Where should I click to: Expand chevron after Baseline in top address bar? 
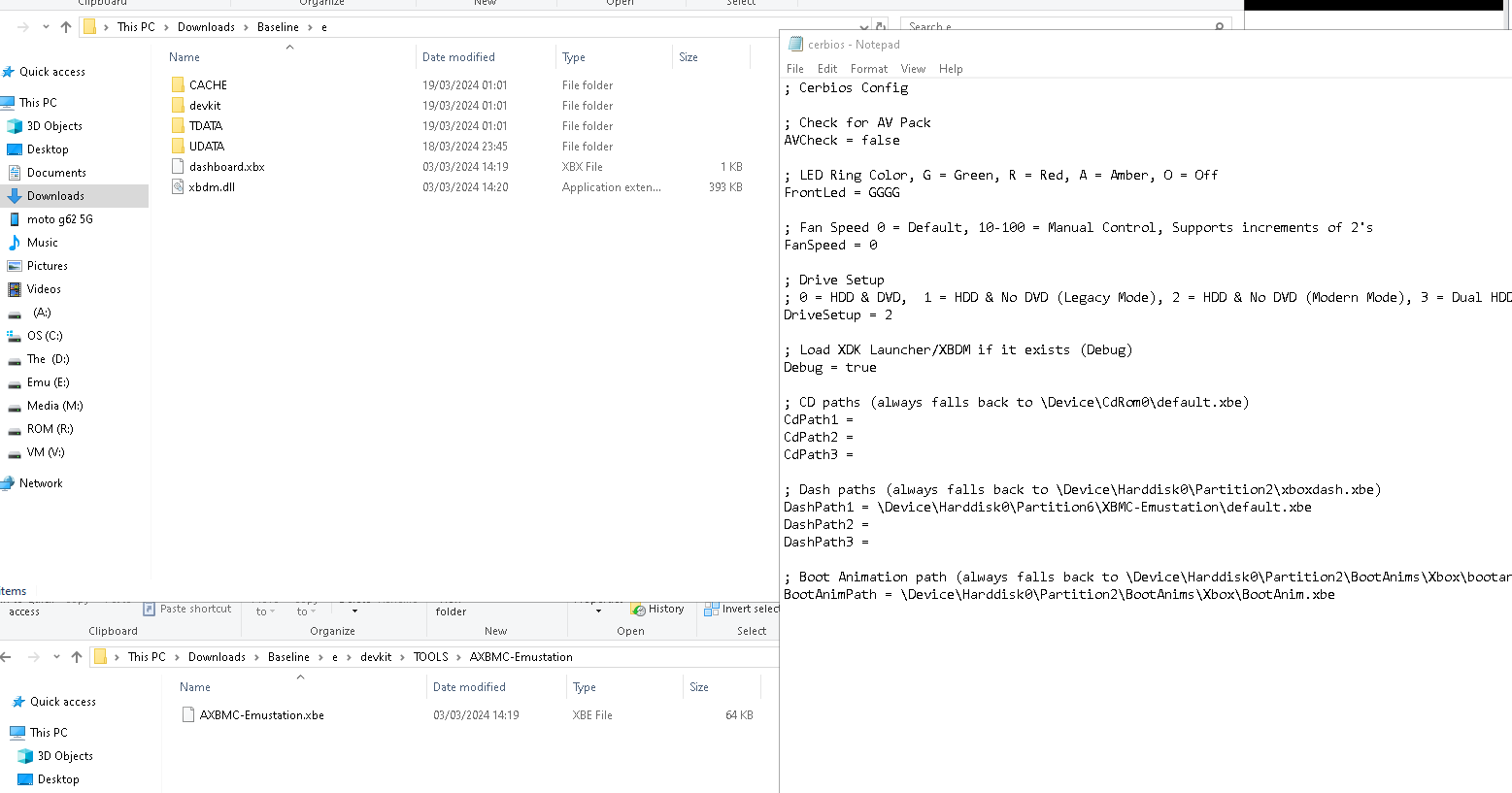[311, 27]
